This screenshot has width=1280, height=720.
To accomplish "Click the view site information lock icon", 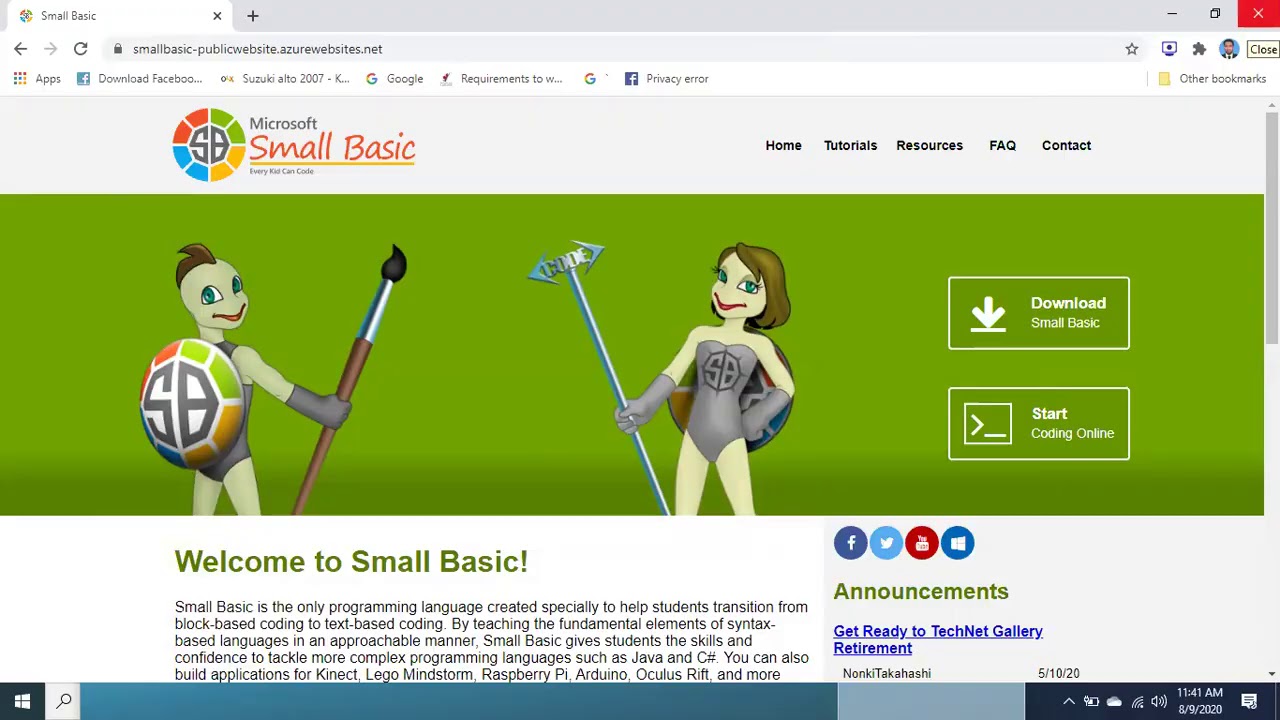I will pos(117,49).
